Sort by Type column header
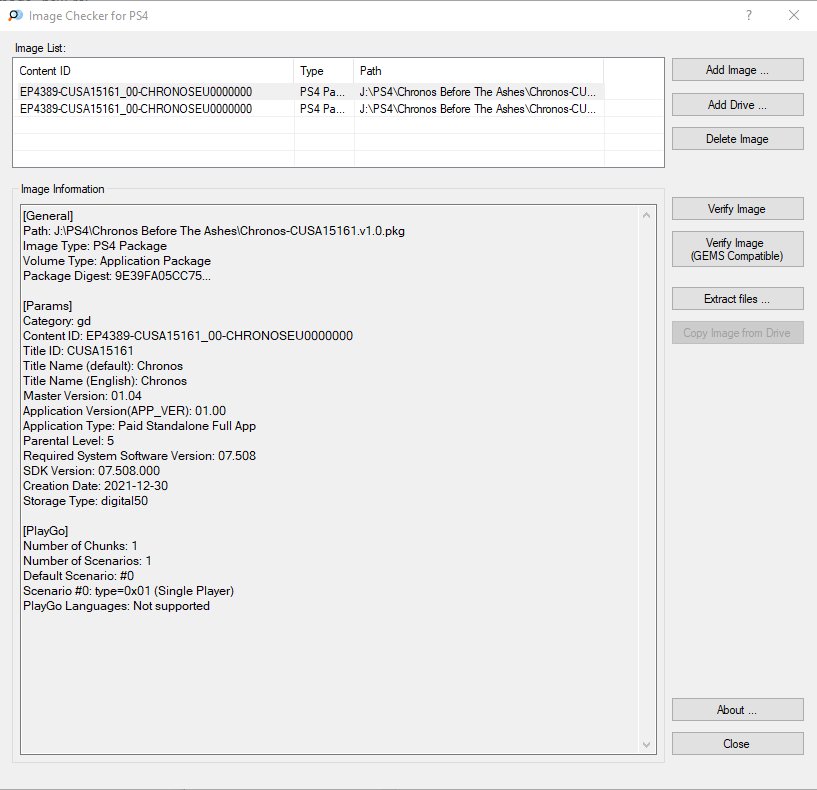The height and width of the screenshot is (790, 817). [x=324, y=71]
